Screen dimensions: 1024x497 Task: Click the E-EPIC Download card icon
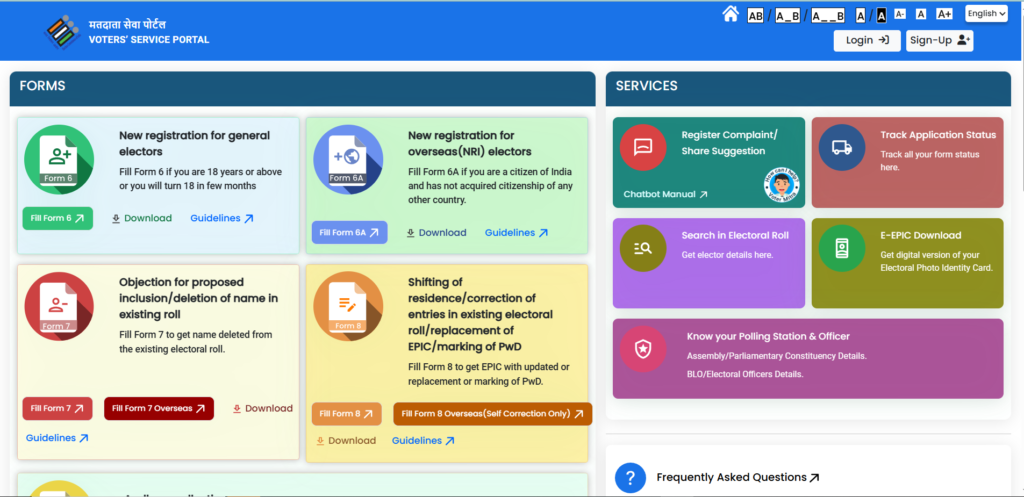842,248
